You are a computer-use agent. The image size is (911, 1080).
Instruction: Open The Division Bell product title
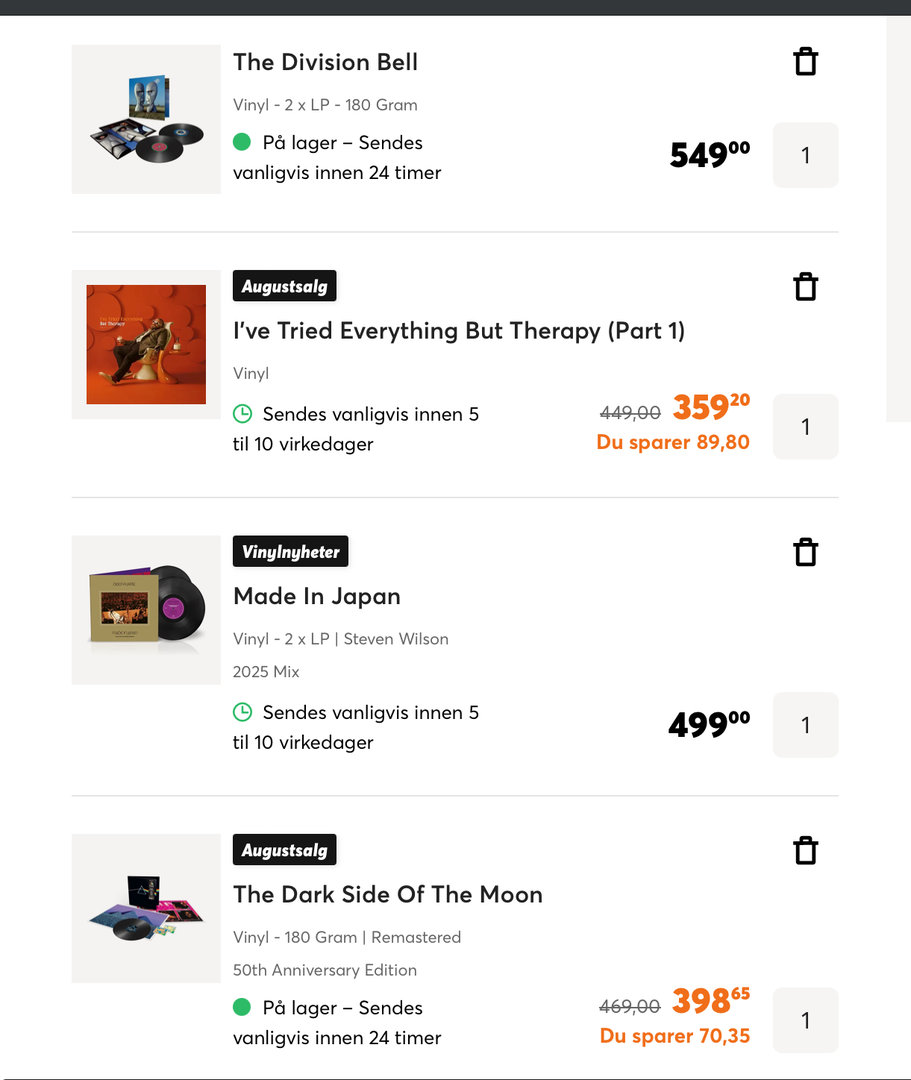click(325, 62)
